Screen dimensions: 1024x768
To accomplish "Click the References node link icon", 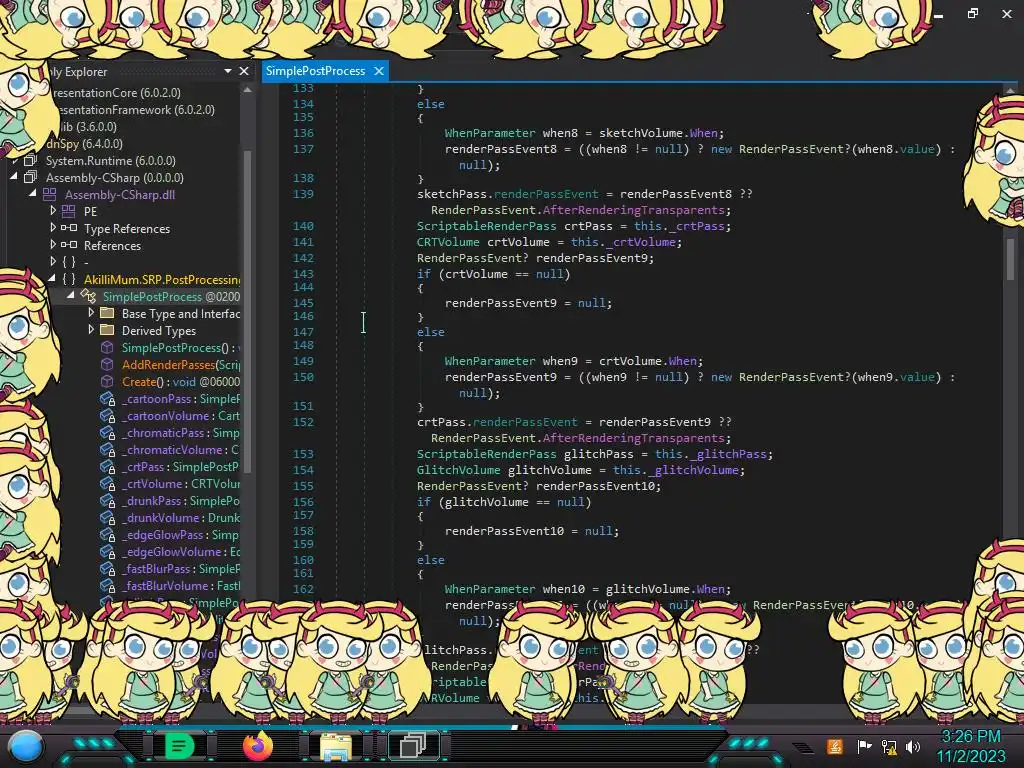I will (x=69, y=245).
